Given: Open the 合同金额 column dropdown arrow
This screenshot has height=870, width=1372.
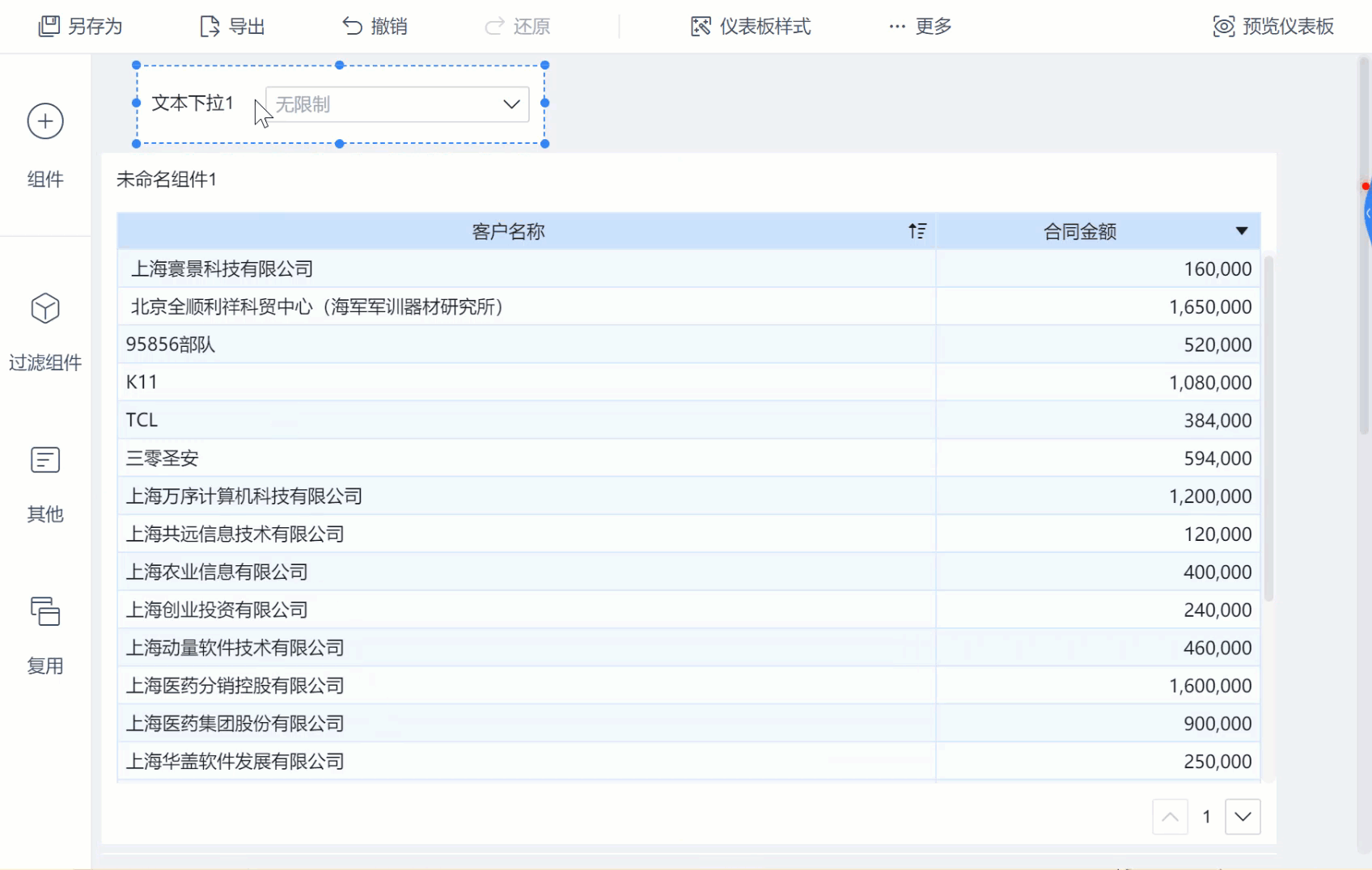Looking at the screenshot, I should (1242, 231).
